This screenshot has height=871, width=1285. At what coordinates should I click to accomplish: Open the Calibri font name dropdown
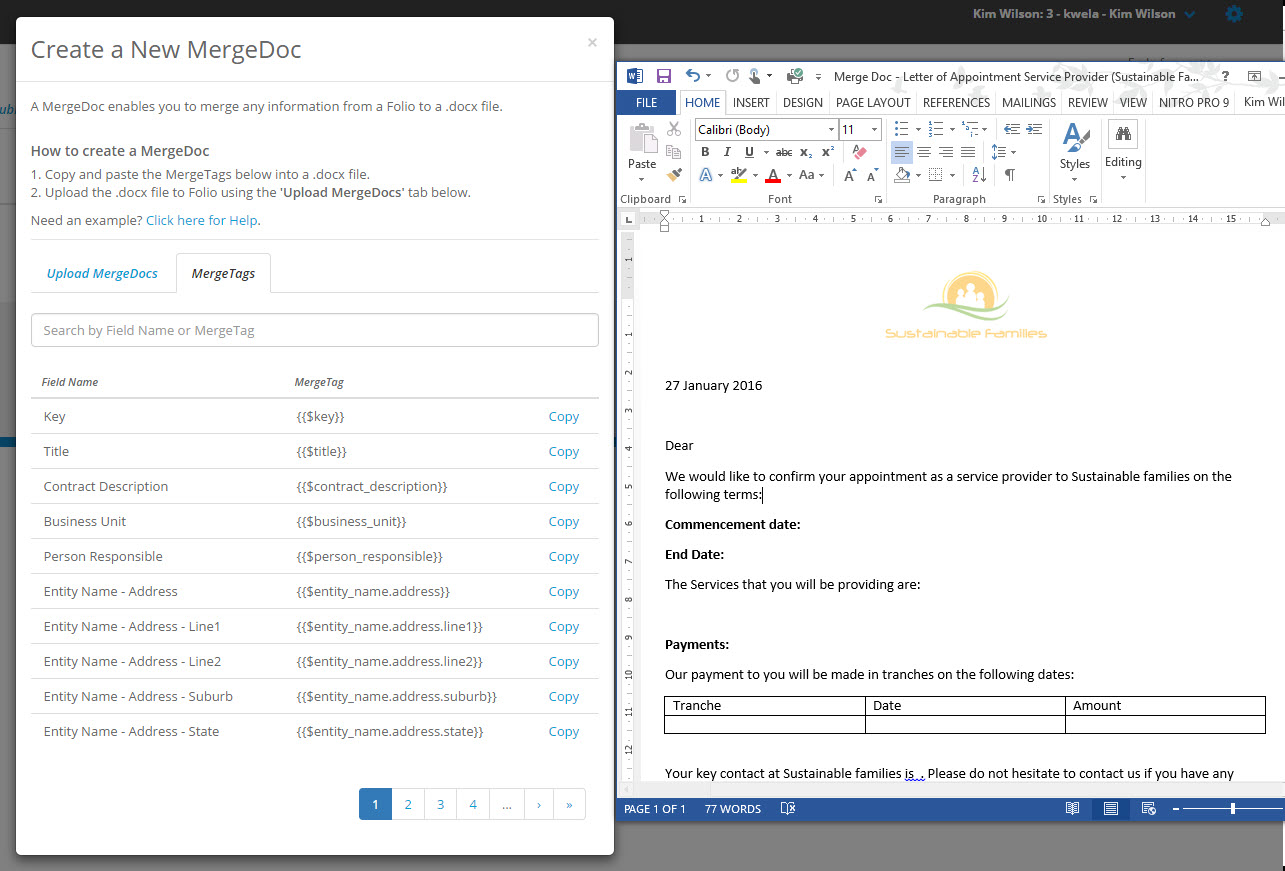[831, 130]
